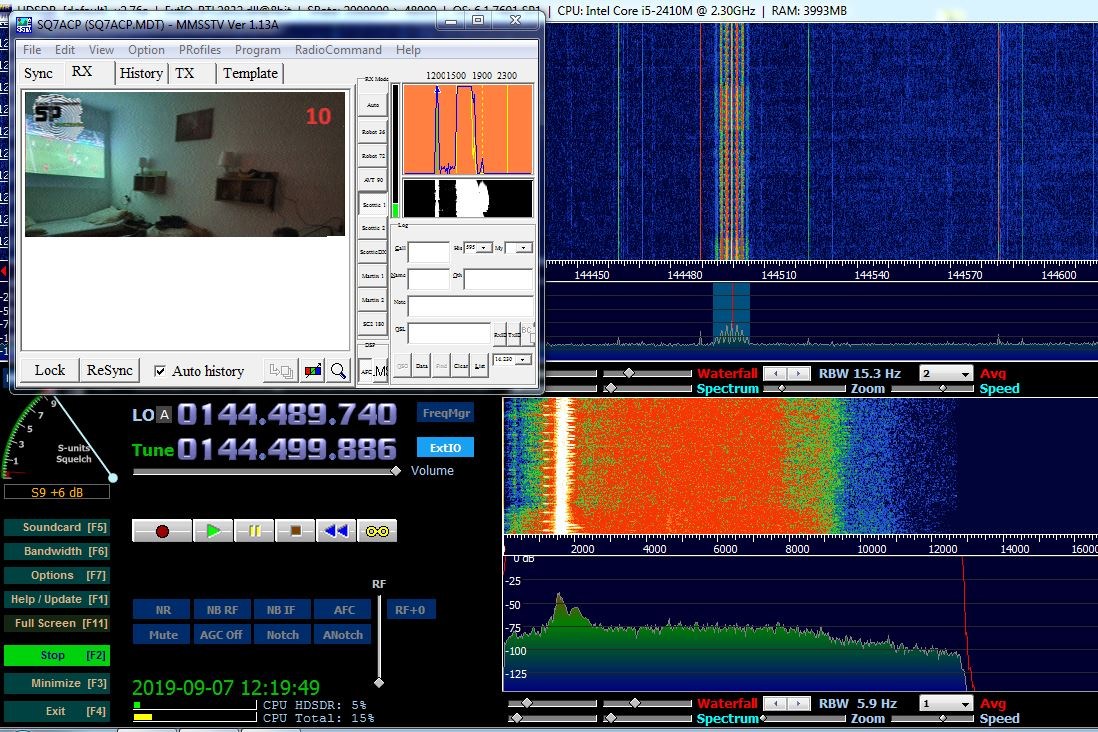This screenshot has height=732, width=1098.
Task: Click the stop playback square icon
Action: [296, 531]
